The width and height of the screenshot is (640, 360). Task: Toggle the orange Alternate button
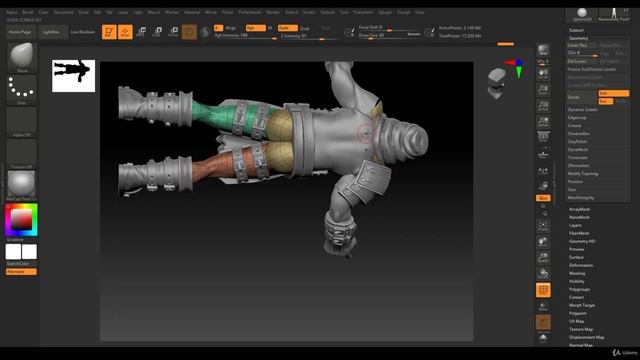tap(21, 271)
